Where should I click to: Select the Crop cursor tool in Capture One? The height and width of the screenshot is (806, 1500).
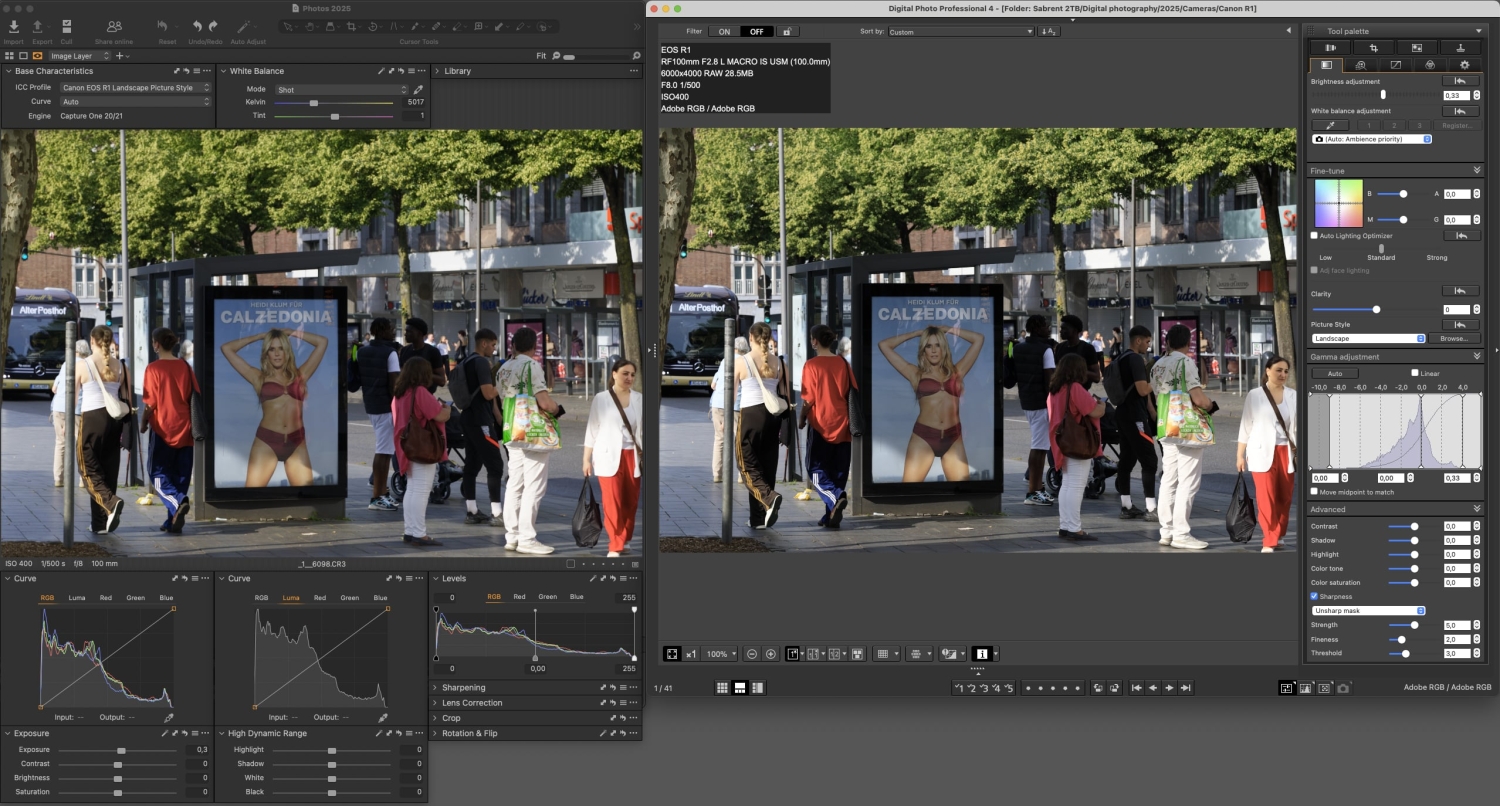tap(351, 26)
